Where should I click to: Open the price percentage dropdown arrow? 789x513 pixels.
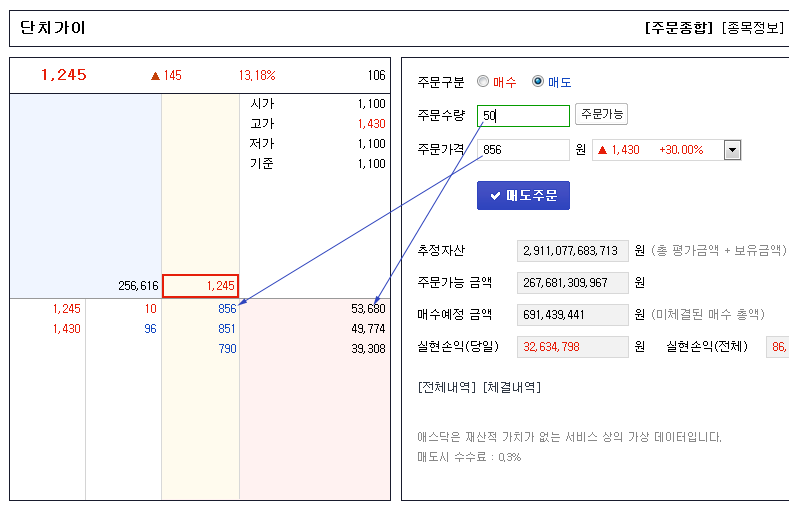tap(732, 150)
